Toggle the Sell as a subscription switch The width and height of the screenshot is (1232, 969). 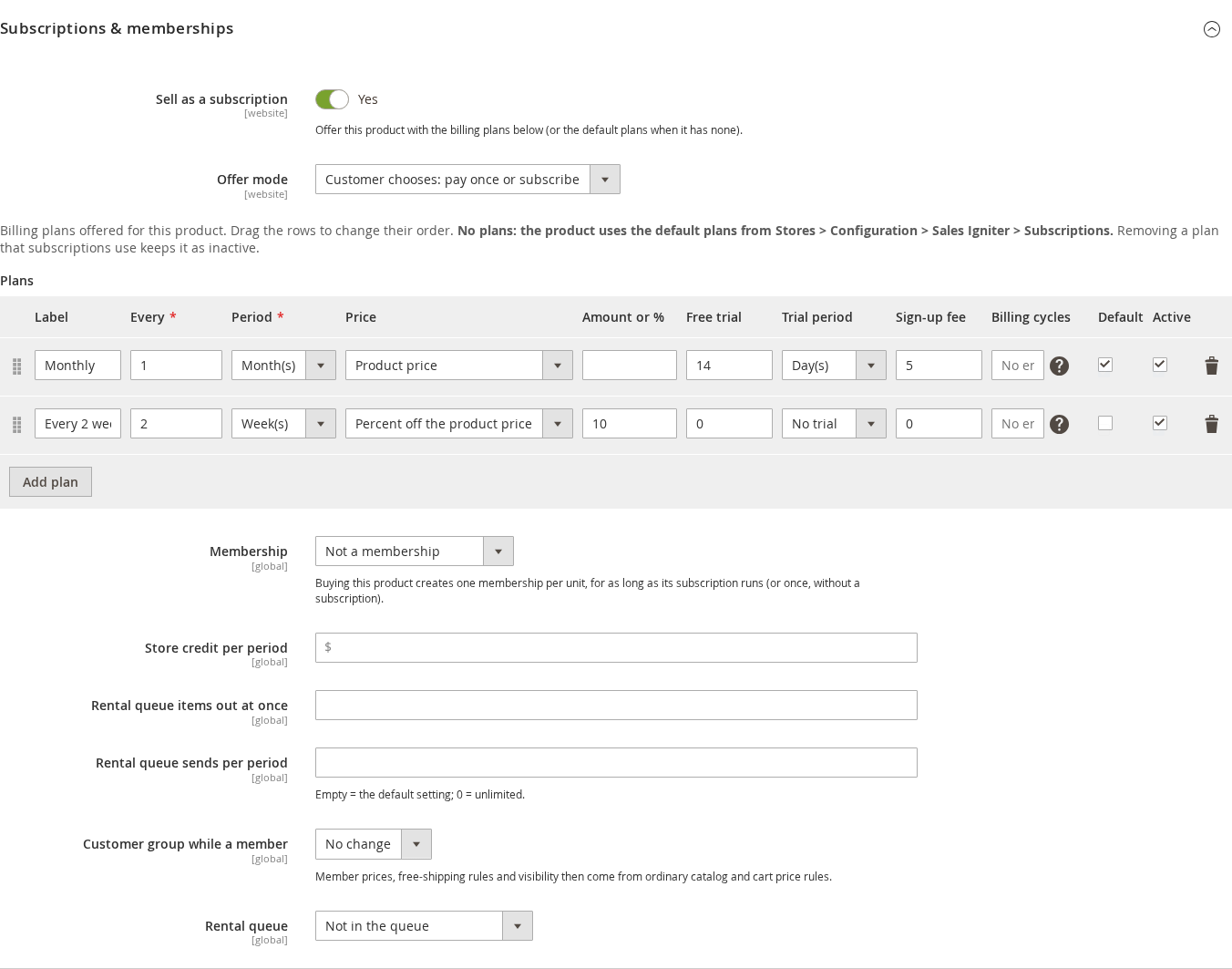(x=332, y=99)
